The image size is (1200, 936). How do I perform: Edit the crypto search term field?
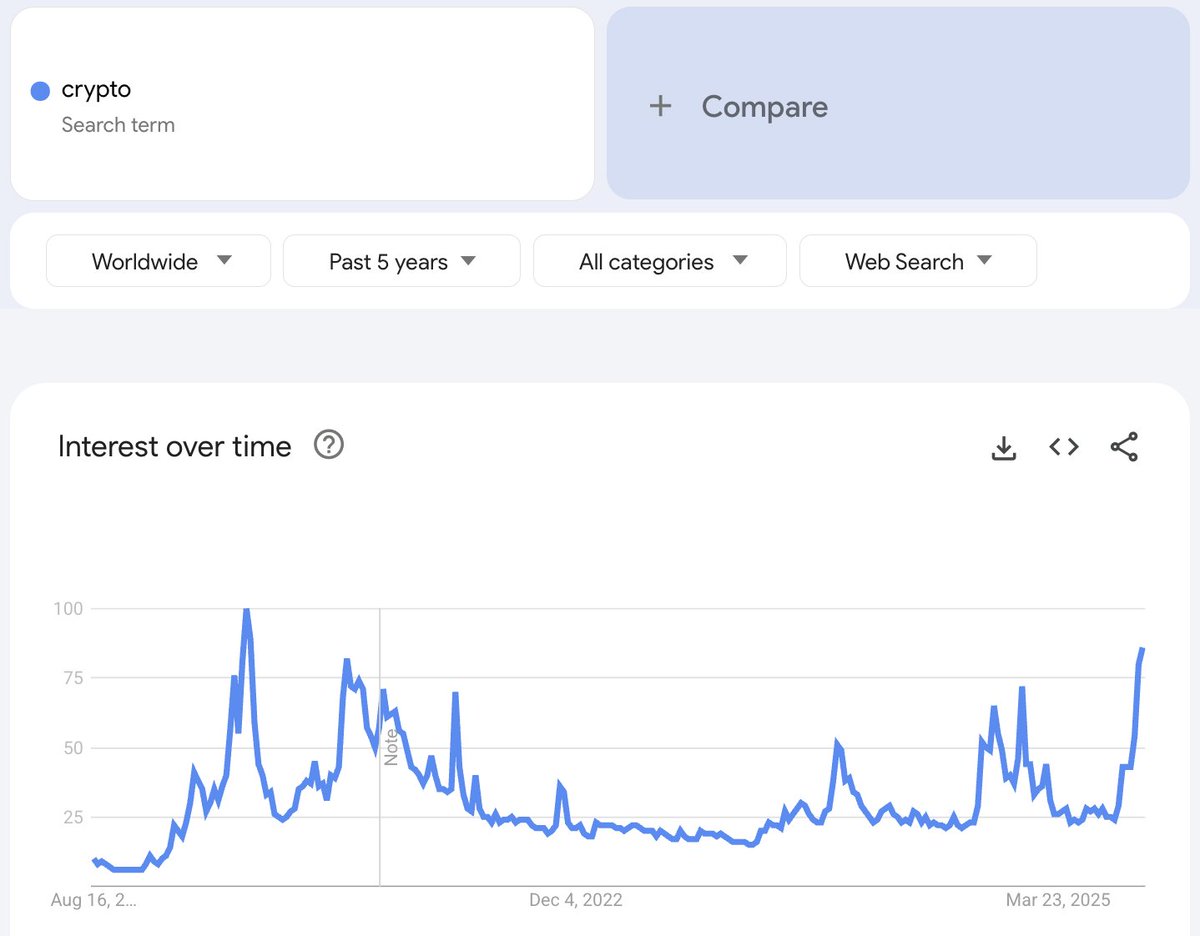click(x=302, y=104)
